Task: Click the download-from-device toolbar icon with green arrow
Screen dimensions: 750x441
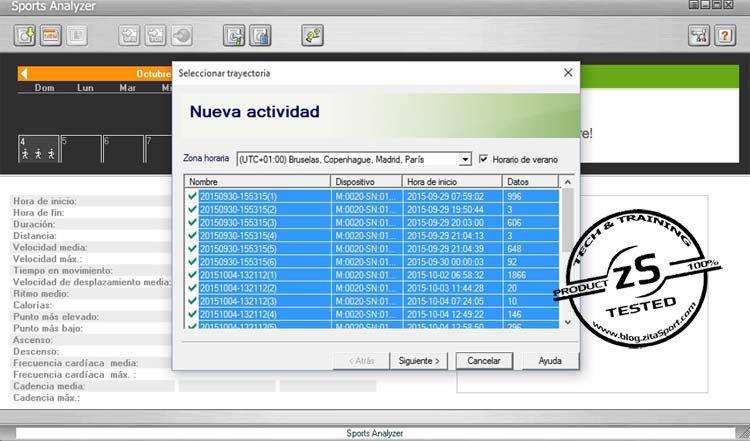Action: click(x=25, y=36)
